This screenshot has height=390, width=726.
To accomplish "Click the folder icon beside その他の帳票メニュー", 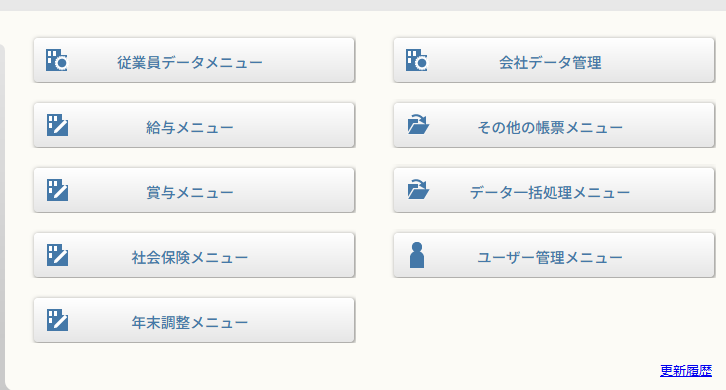I will 418,125.
